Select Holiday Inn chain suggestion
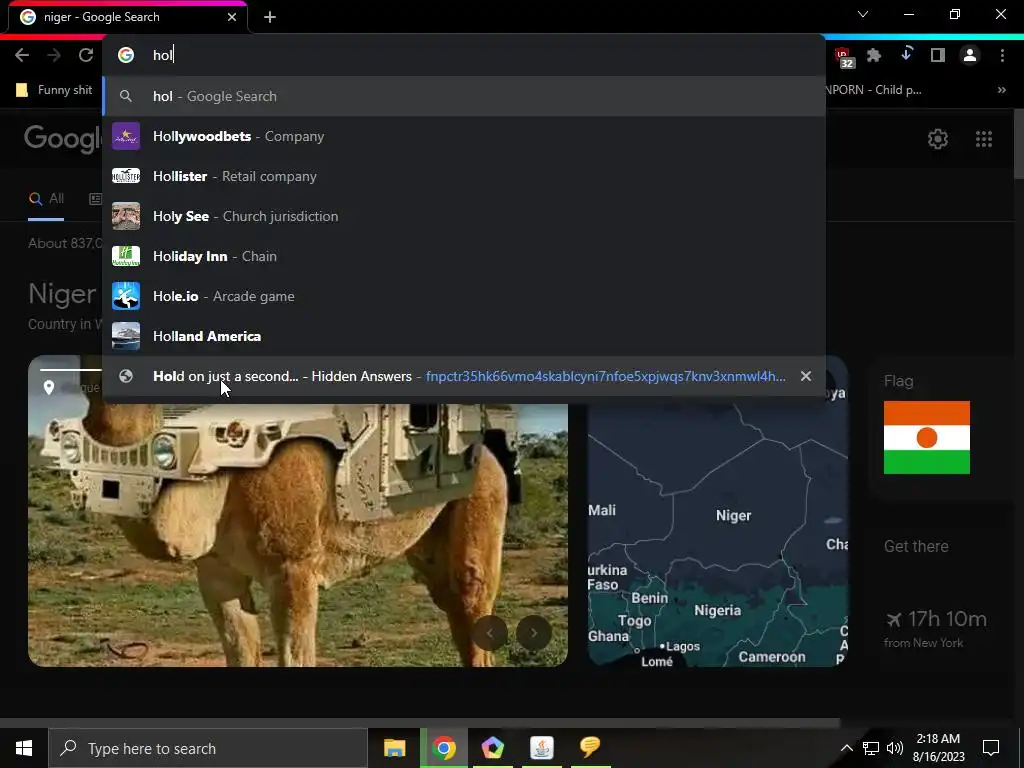This screenshot has width=1024, height=768. pos(464,256)
